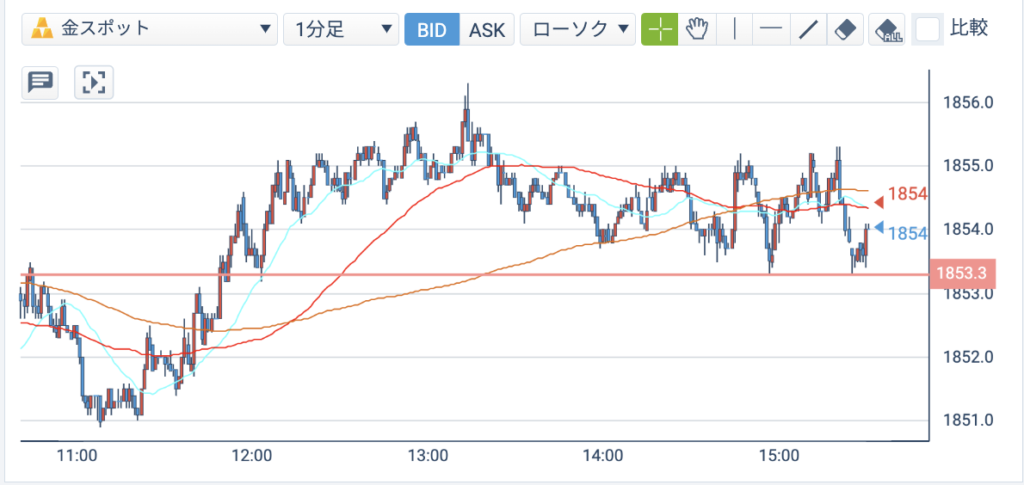Click the 1853.3 pink price label
This screenshot has height=485, width=1024.
pyautogui.click(x=955, y=274)
